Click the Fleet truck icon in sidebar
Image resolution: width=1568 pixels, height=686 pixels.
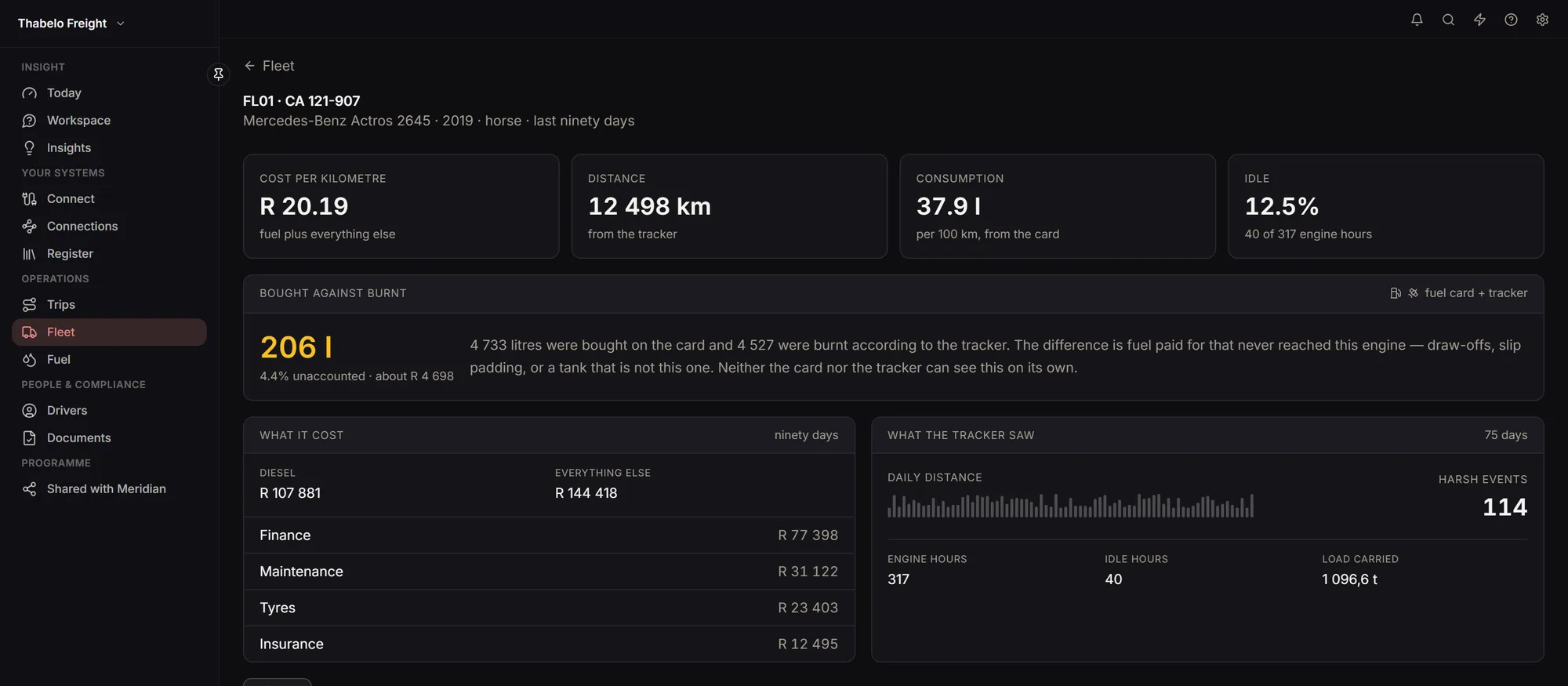(x=30, y=332)
